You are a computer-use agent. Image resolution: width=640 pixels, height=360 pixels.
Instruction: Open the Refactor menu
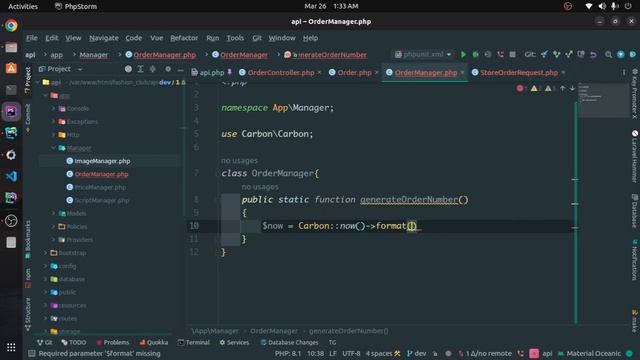pos(184,38)
